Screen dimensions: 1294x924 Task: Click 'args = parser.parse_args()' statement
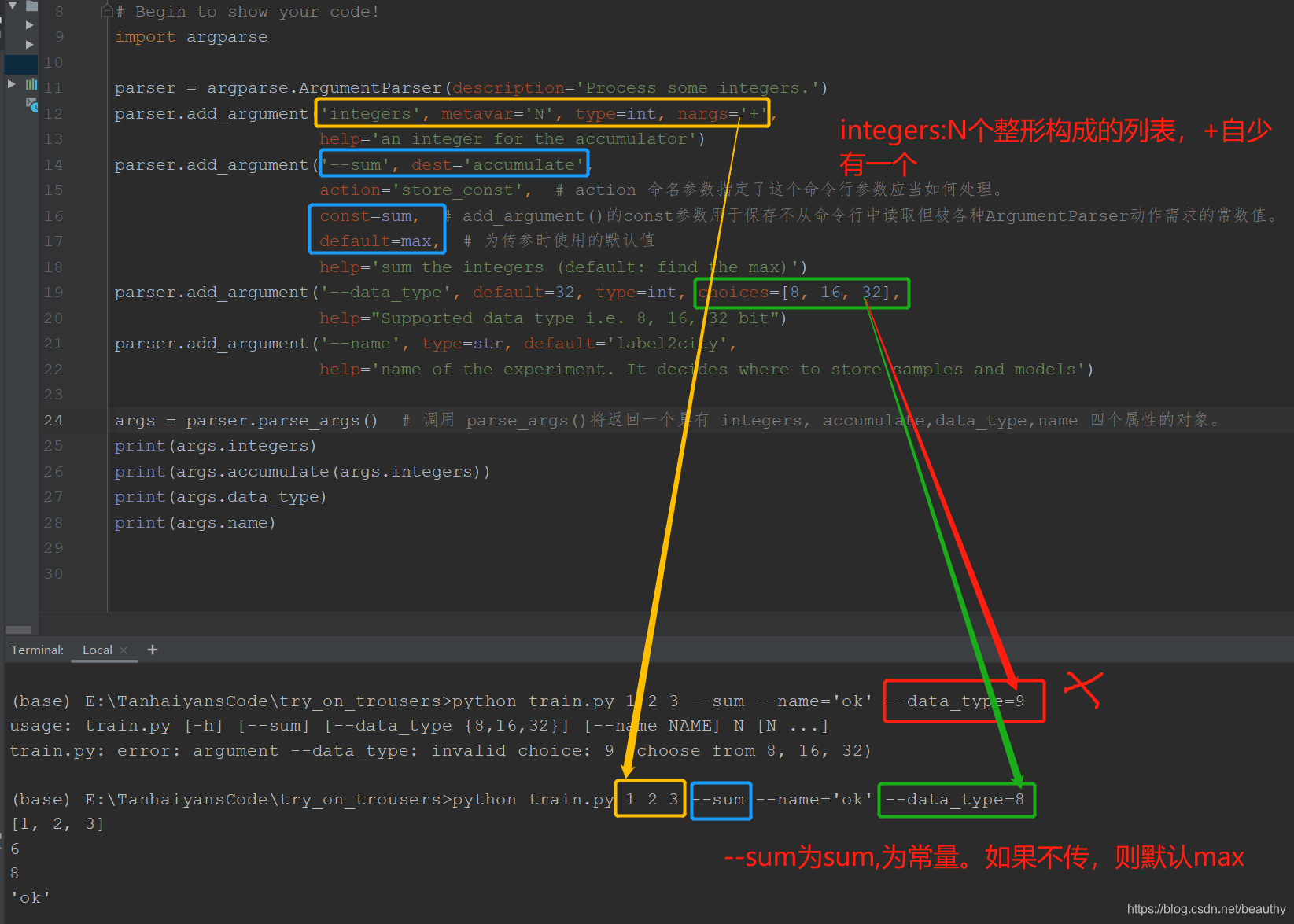tap(246, 421)
